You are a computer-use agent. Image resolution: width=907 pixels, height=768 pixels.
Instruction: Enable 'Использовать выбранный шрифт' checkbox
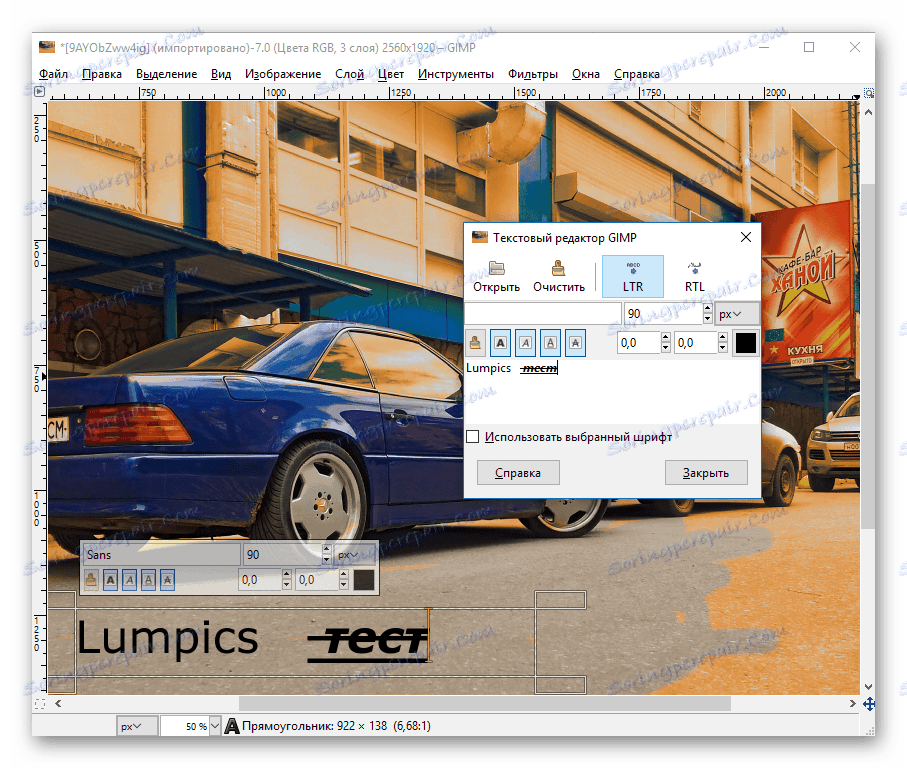click(473, 437)
